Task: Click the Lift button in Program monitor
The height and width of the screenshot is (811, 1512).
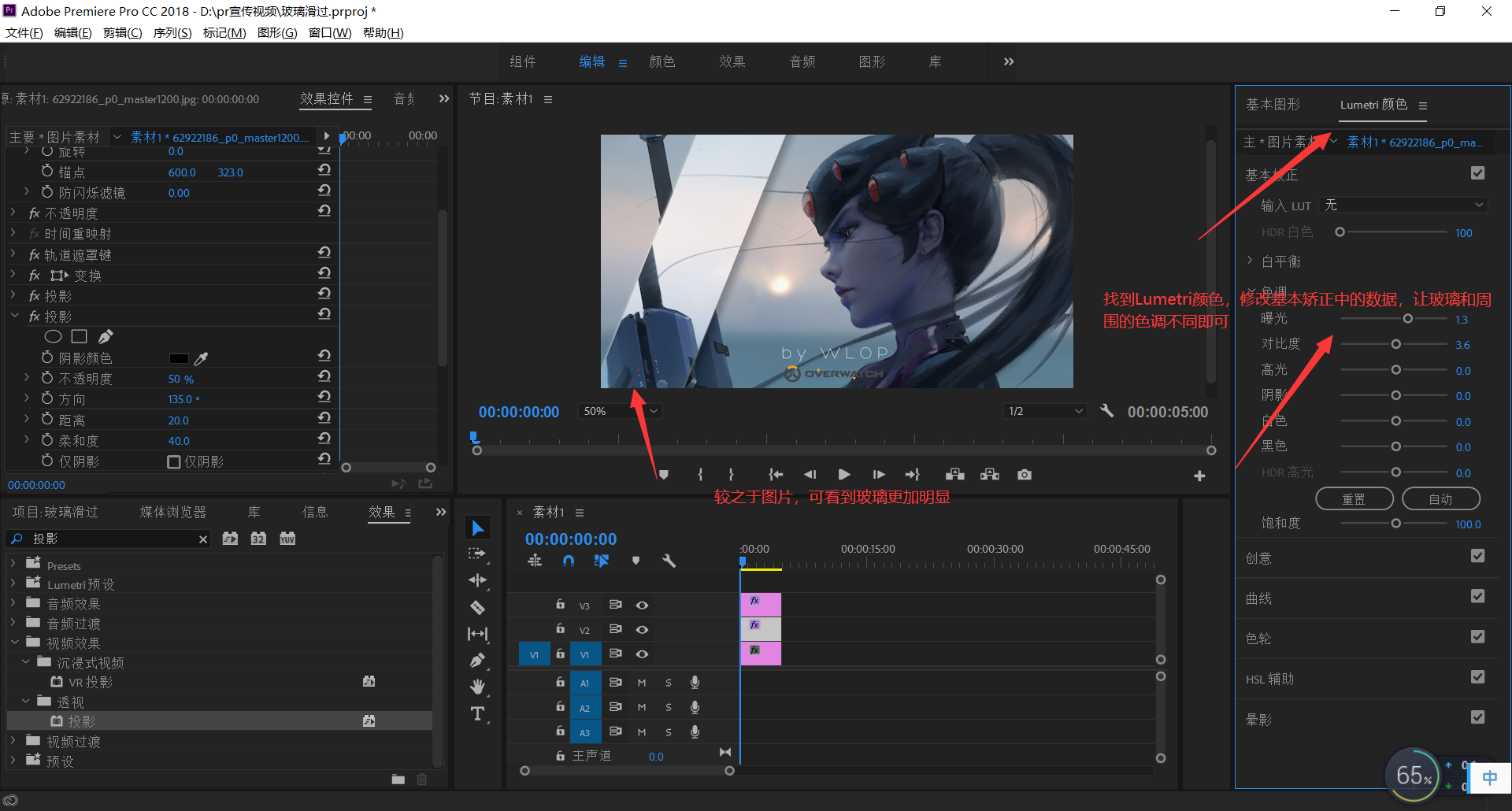Action: tap(955, 475)
